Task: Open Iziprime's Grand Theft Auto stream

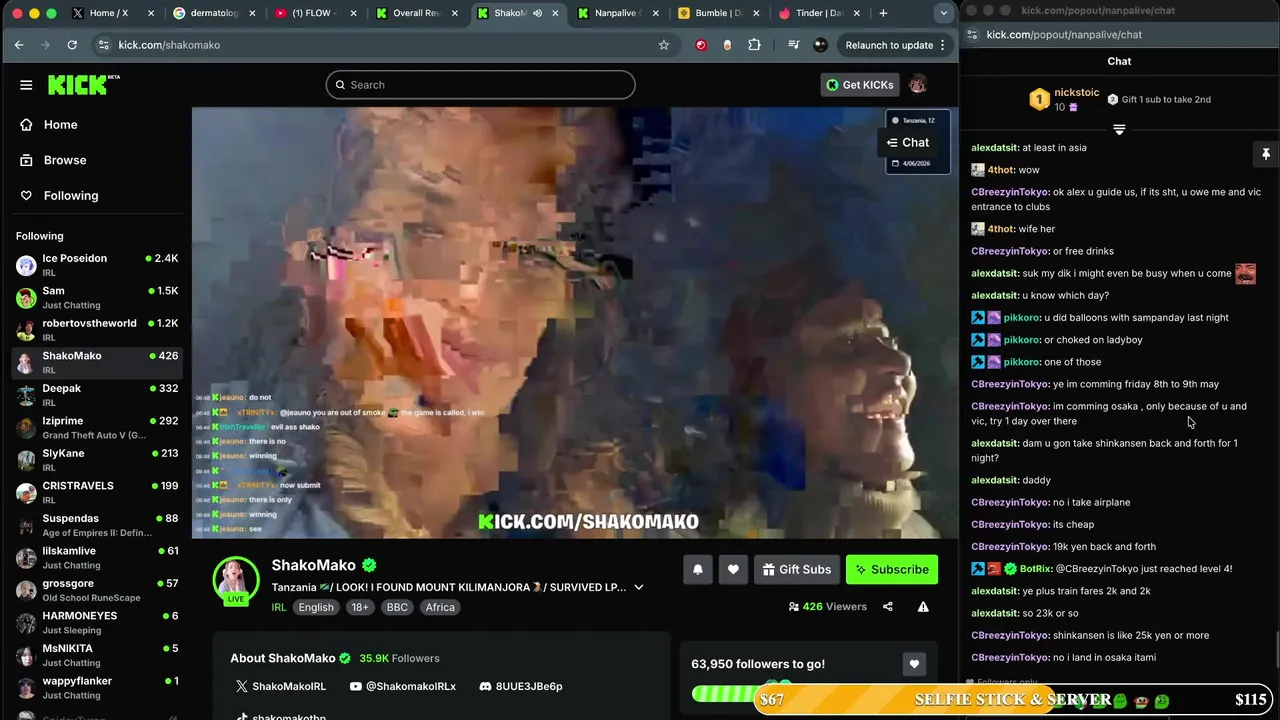Action: pos(96,427)
